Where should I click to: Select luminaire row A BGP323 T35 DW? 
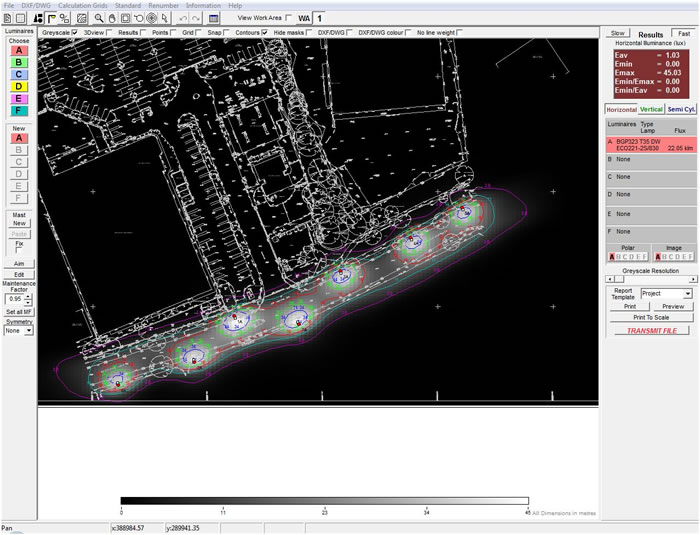point(651,145)
